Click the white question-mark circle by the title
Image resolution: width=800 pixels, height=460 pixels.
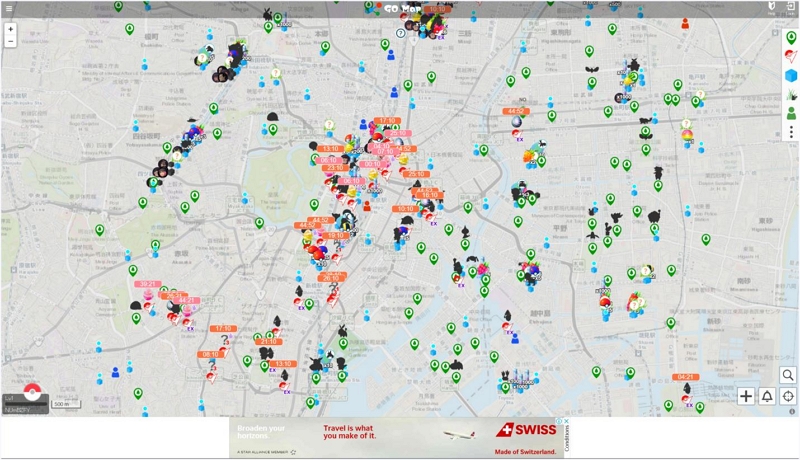click(x=401, y=33)
